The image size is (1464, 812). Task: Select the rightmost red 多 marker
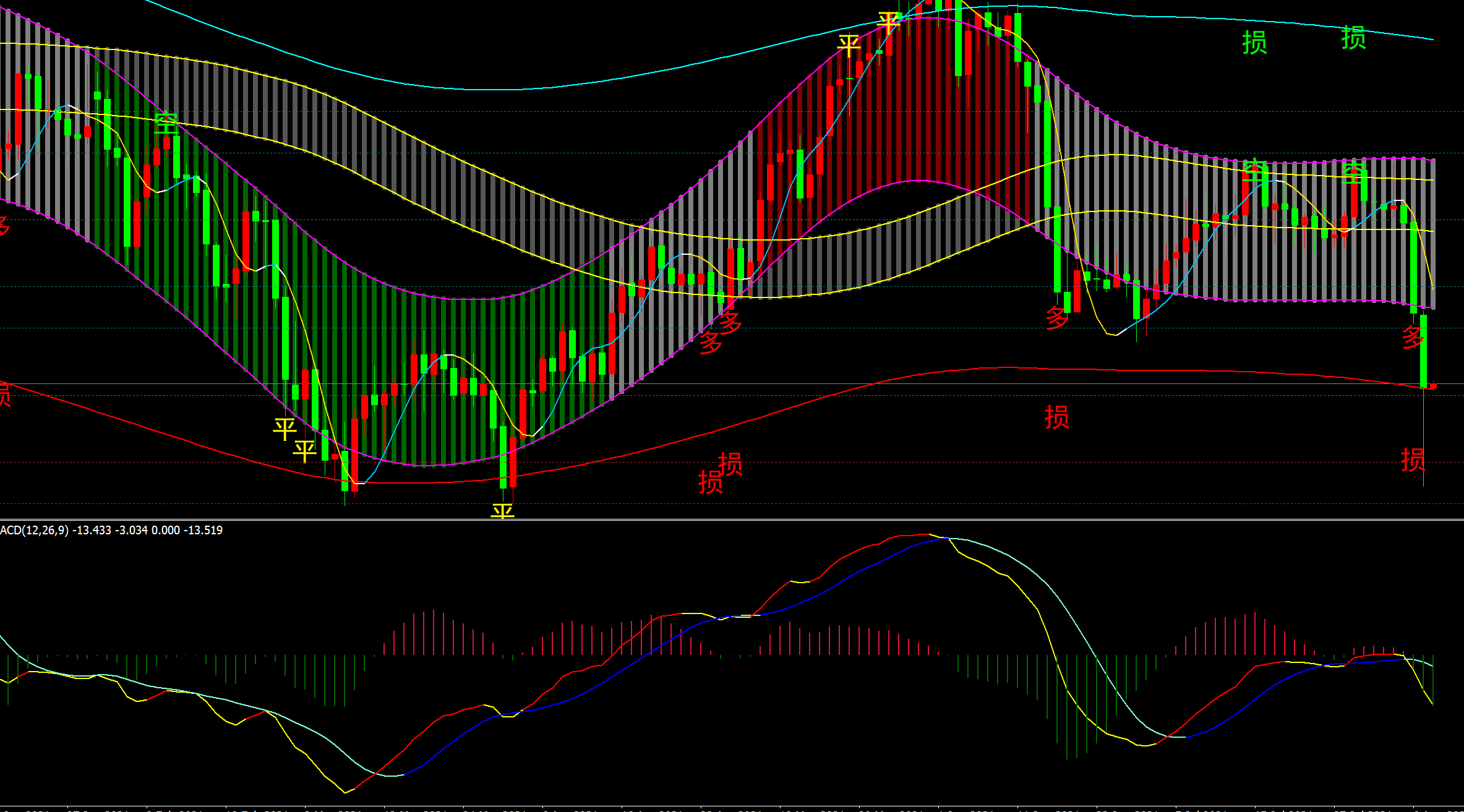pyautogui.click(x=1413, y=337)
